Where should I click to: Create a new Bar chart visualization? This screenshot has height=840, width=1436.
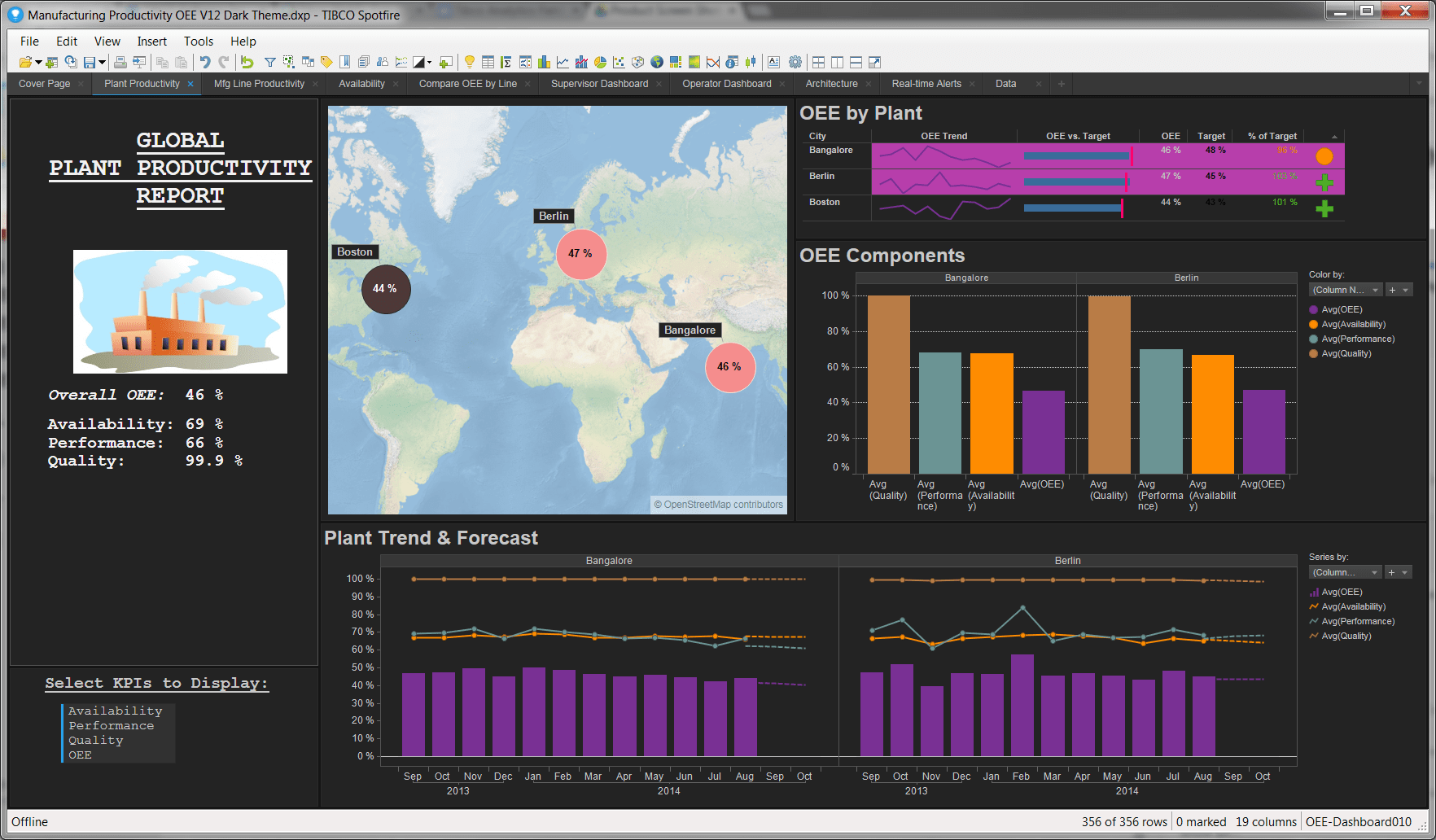point(544,62)
